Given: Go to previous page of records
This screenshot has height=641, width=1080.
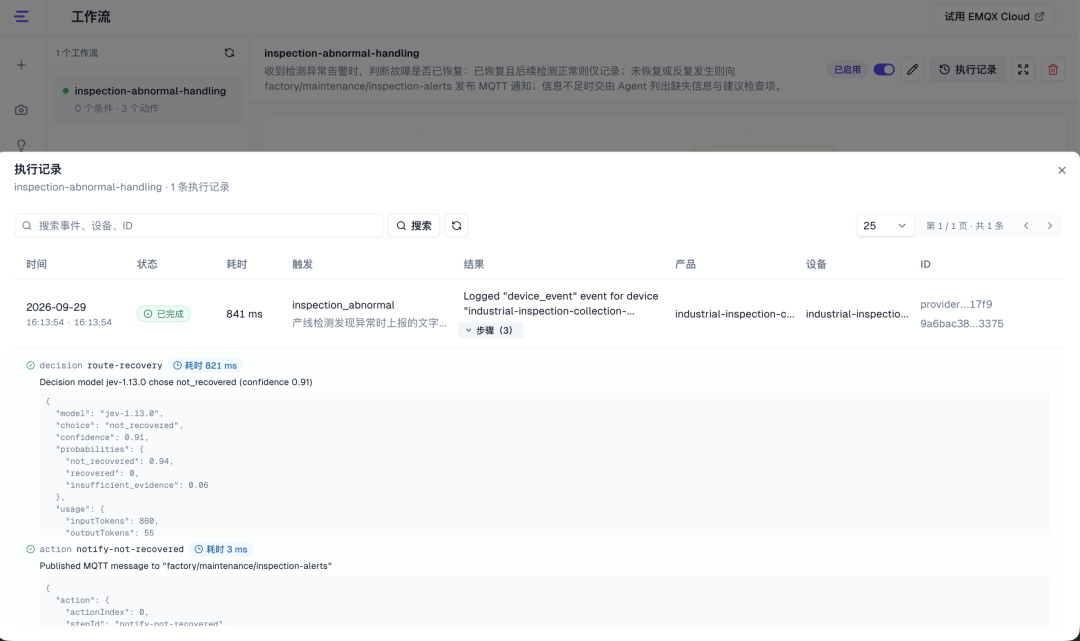Looking at the screenshot, I should coord(1026,226).
